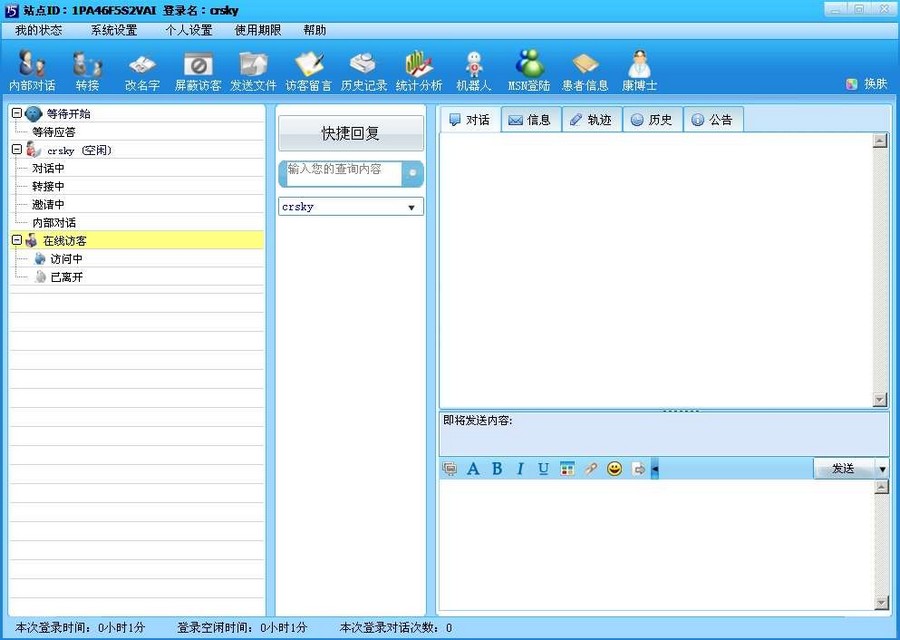Click the 快捷回复 quick reply button
This screenshot has height=640, width=900.
click(x=351, y=133)
